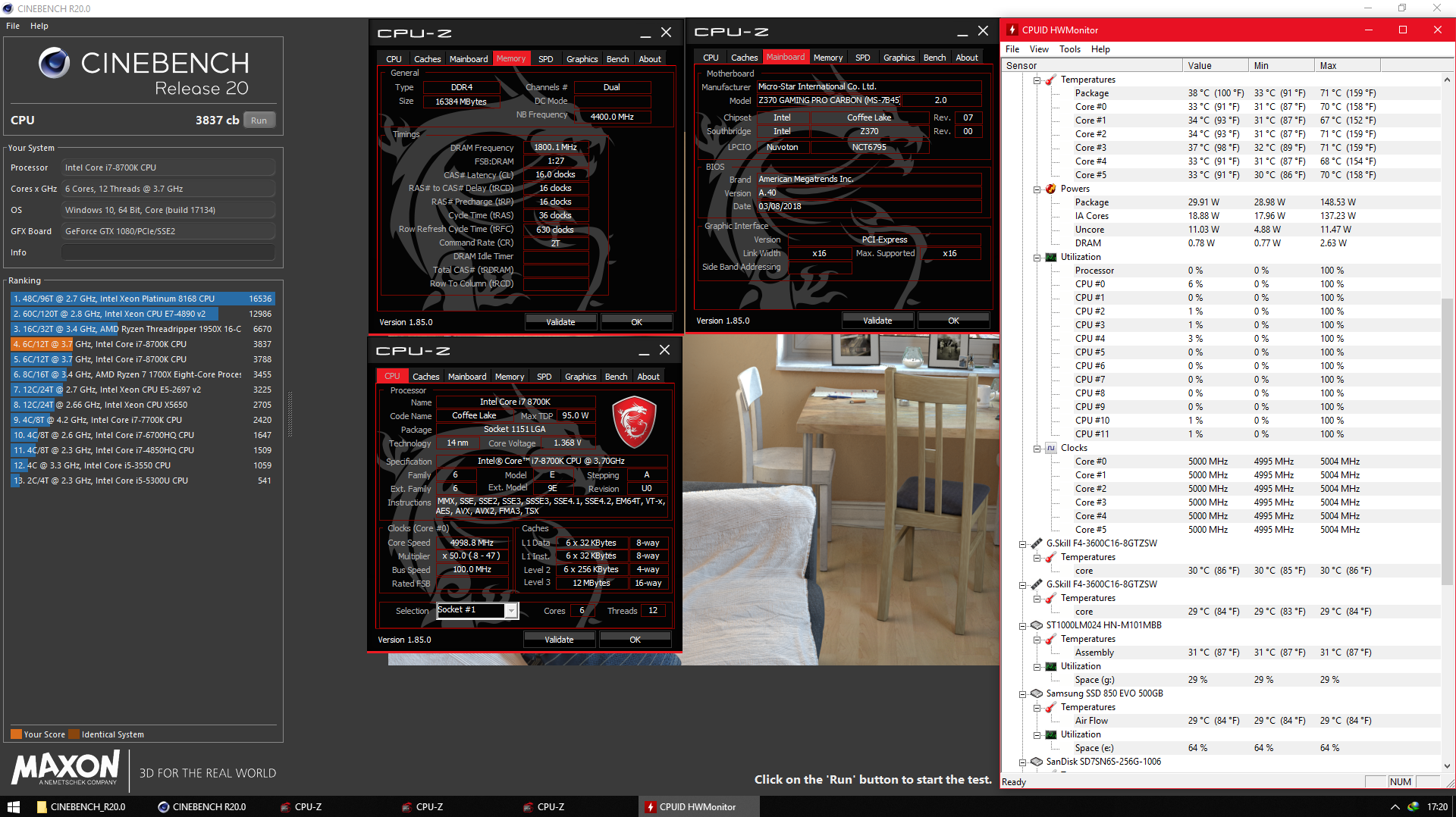This screenshot has height=817, width=1456.
Task: Click OK in the CPU-Z window showing processor info
Action: pyautogui.click(x=635, y=640)
